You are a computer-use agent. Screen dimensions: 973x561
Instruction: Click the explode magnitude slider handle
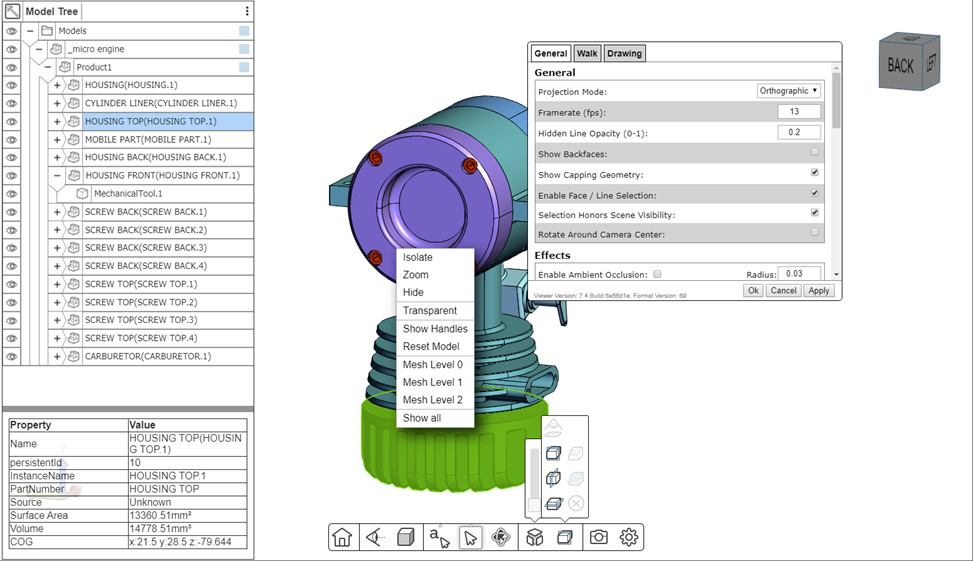click(x=534, y=505)
